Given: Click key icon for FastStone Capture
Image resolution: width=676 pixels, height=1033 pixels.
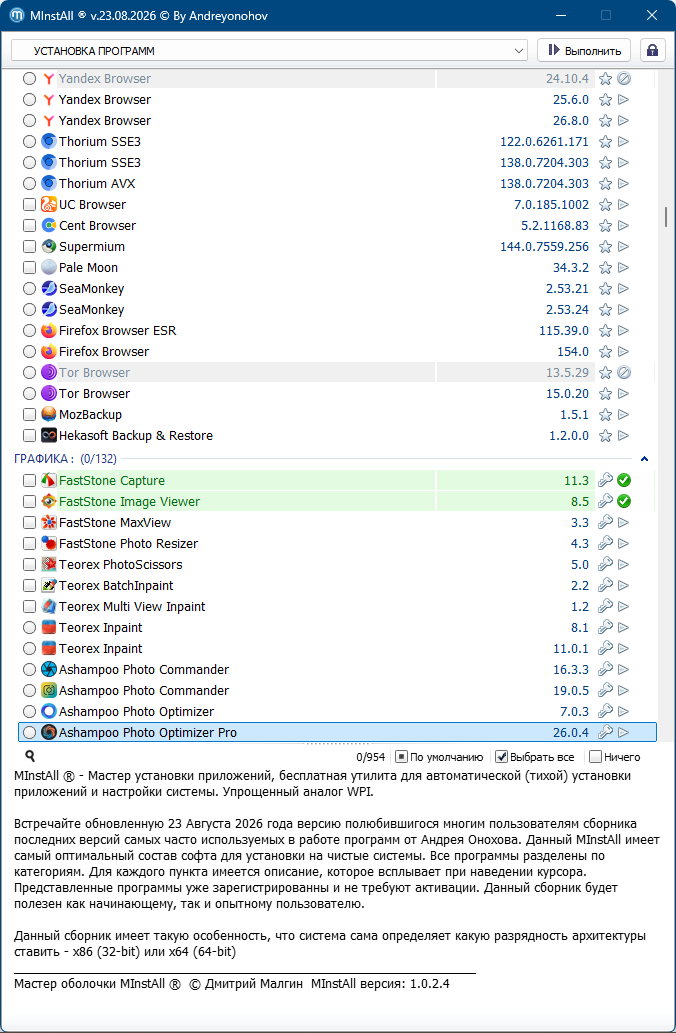Looking at the screenshot, I should 605,481.
